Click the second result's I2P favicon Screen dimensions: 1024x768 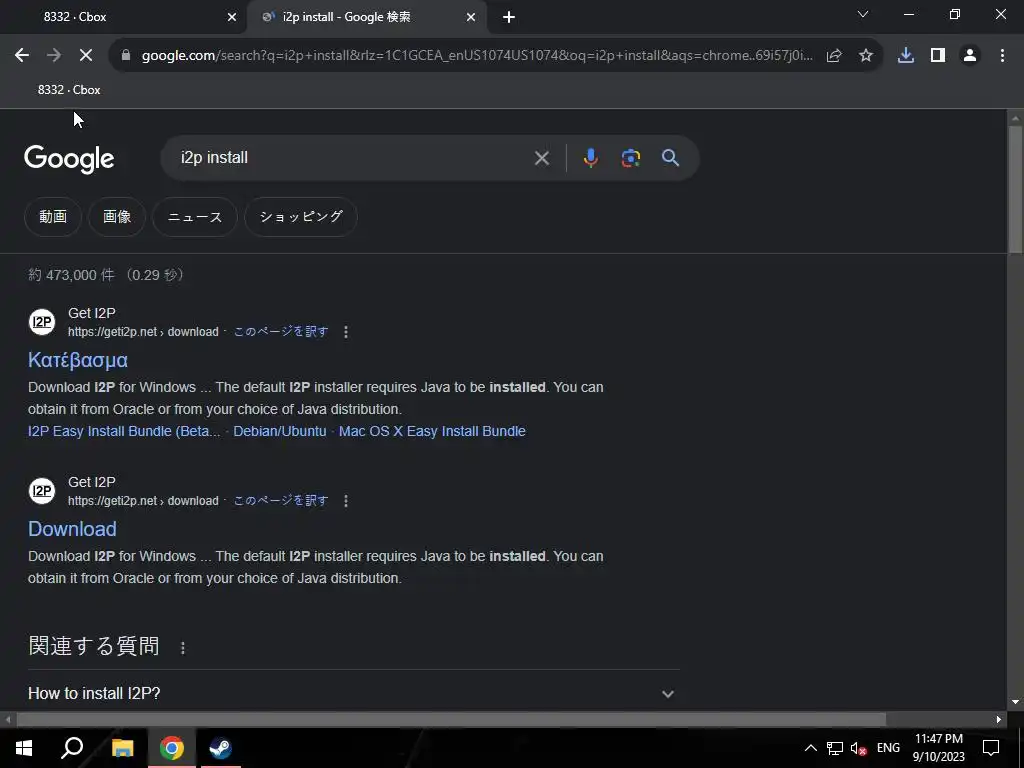(42, 491)
